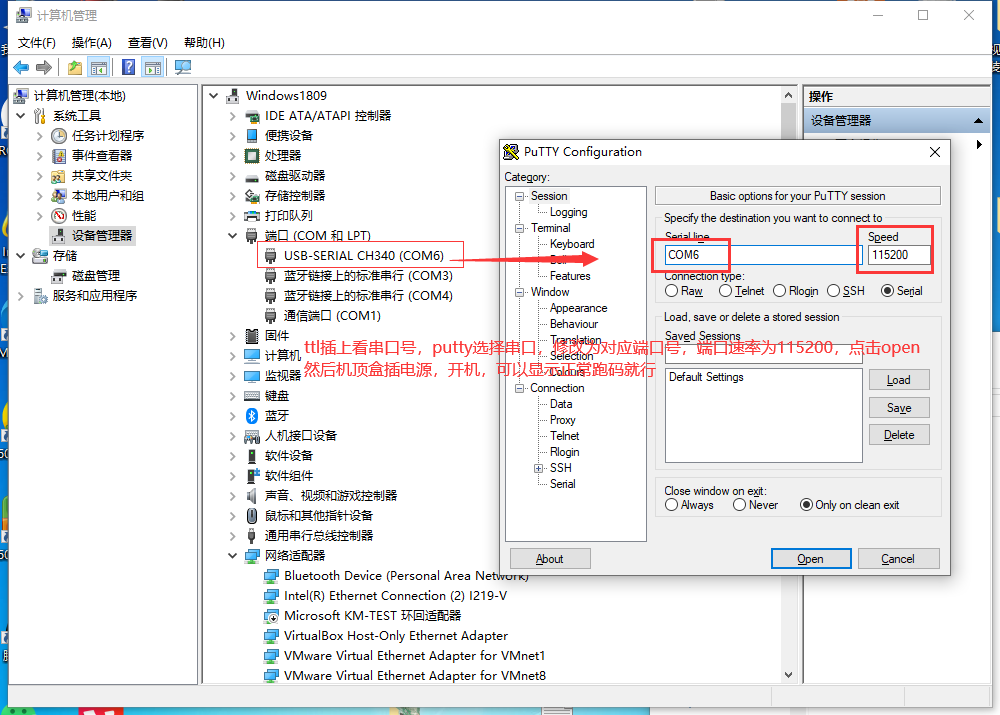
Task: Click the 处理器 processor chip icon
Action: click(252, 156)
